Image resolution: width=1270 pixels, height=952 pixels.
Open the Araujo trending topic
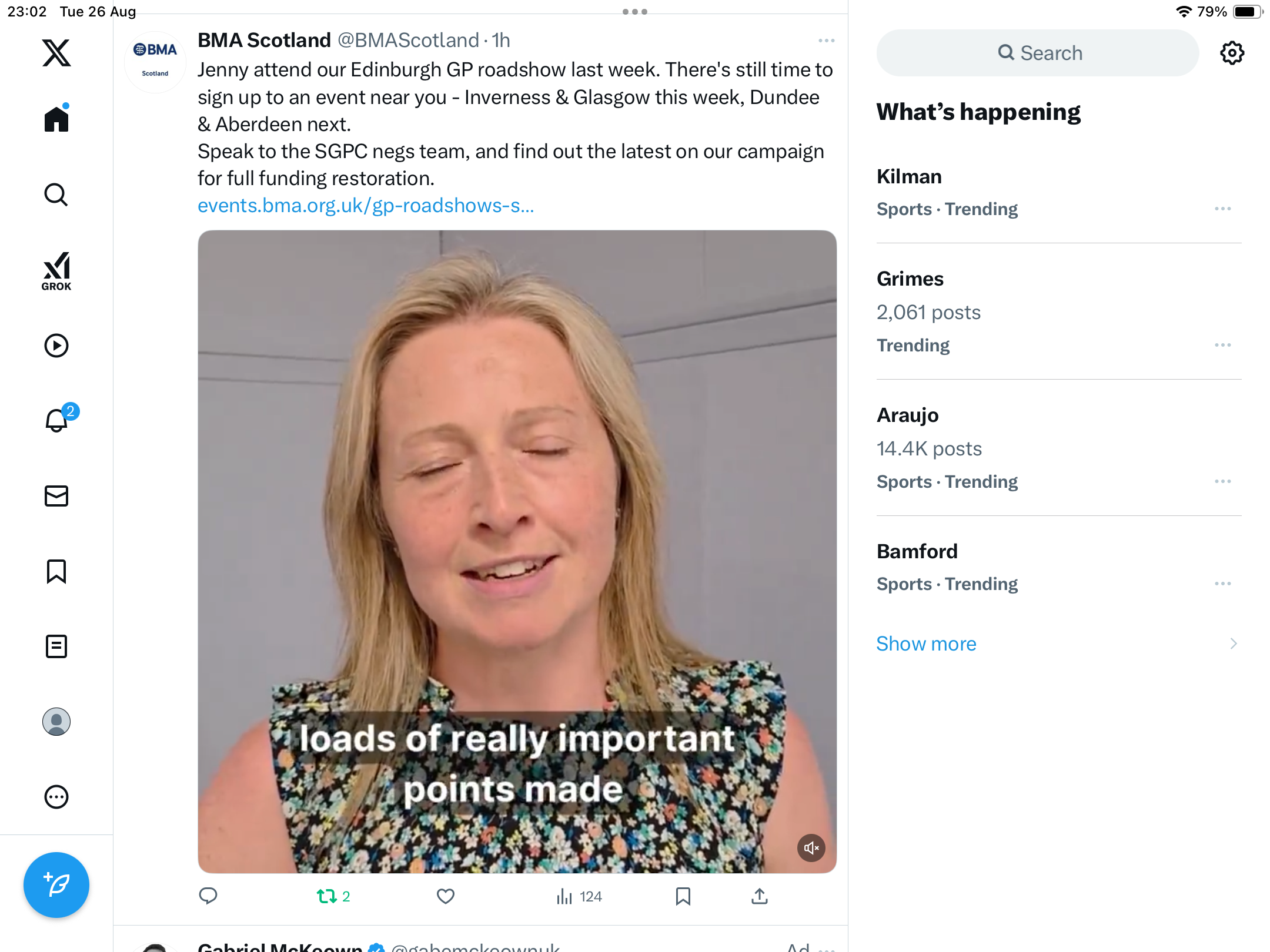pyautogui.click(x=907, y=415)
